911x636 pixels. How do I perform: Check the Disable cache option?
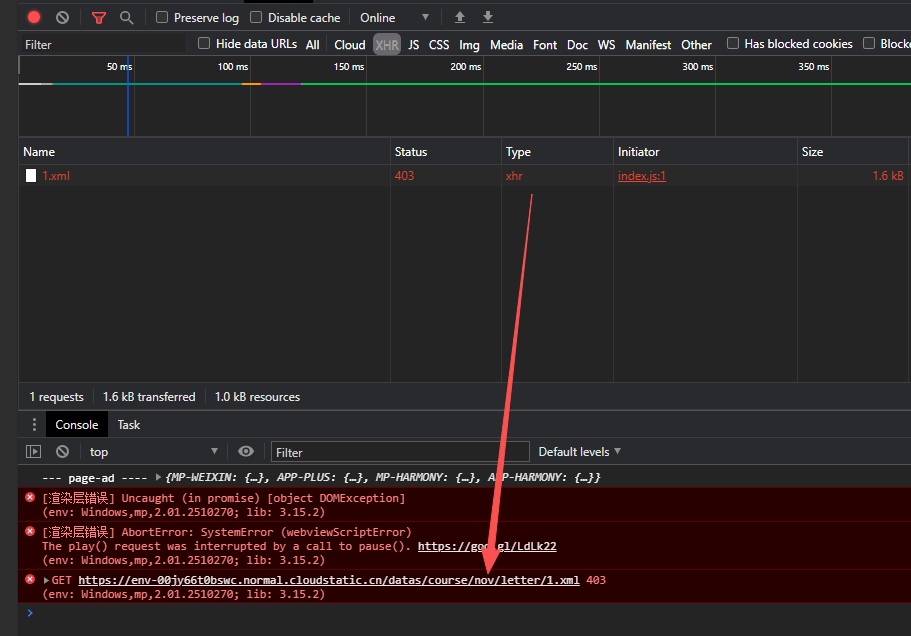point(256,18)
